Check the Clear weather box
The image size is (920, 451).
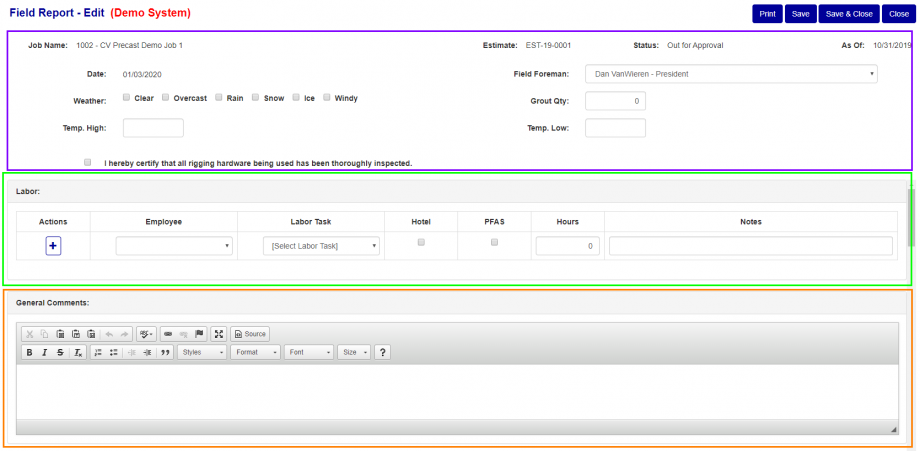(x=126, y=97)
